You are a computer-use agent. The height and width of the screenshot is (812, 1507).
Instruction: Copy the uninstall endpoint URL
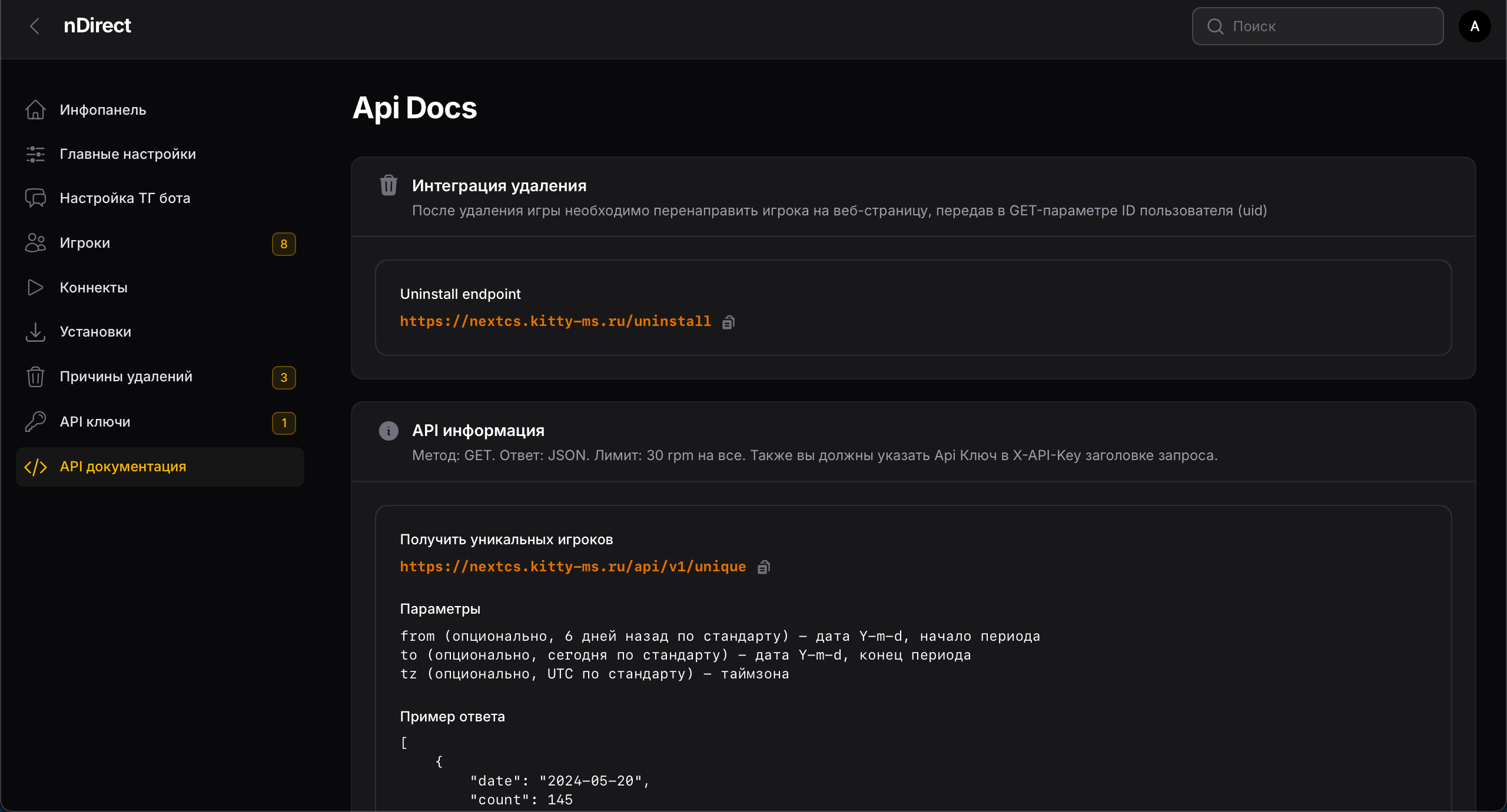pyautogui.click(x=728, y=322)
